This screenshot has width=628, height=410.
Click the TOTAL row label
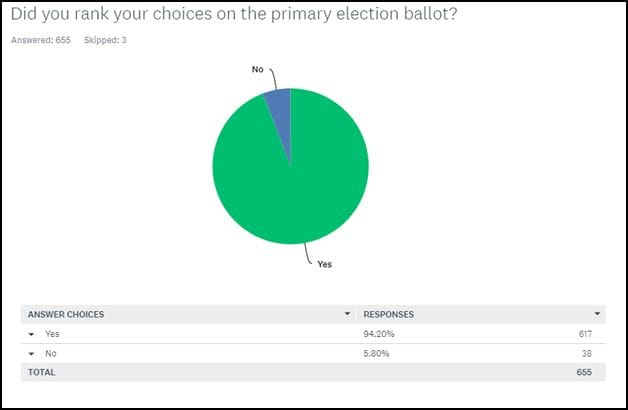pos(42,372)
